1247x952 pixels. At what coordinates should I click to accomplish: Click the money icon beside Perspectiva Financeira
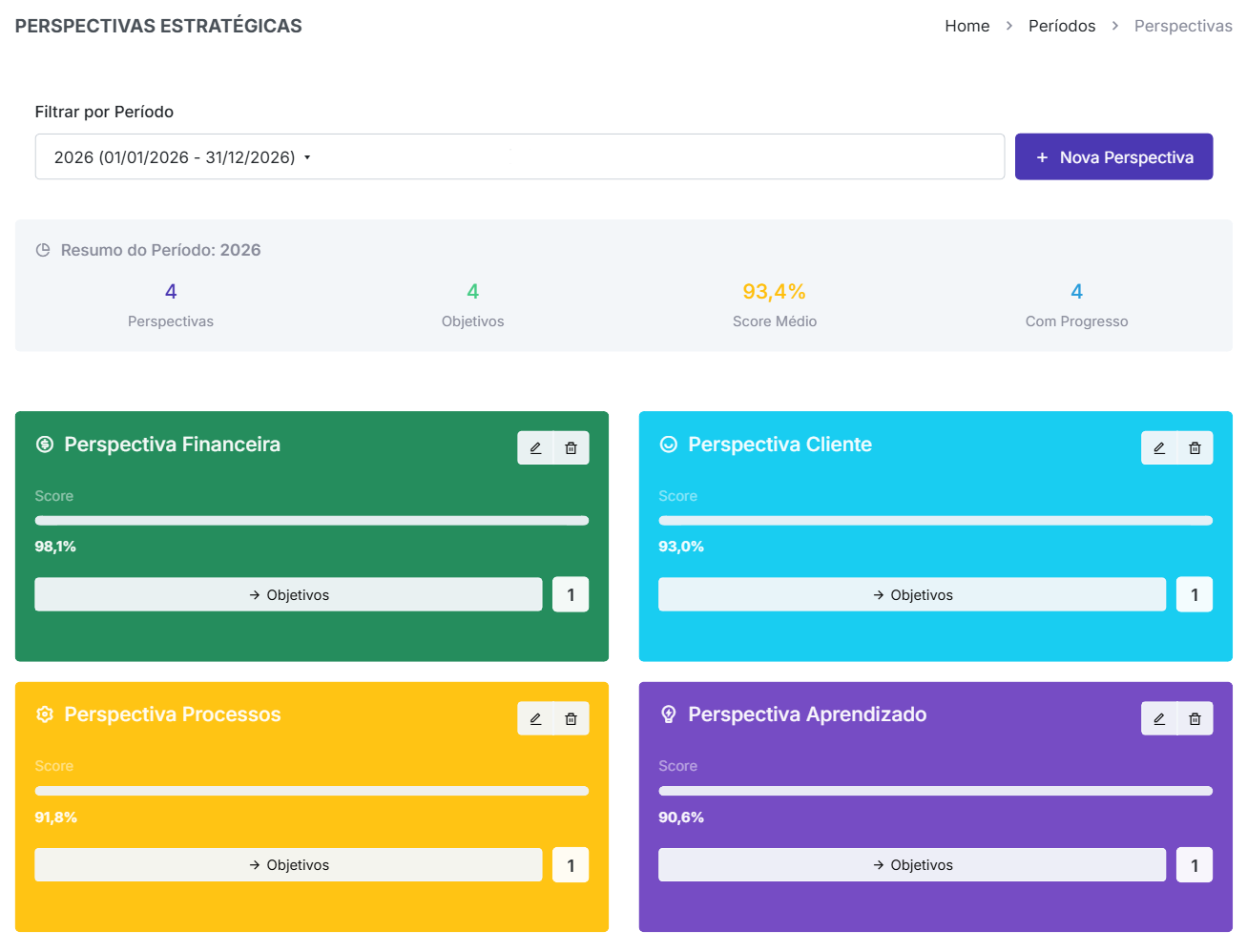coord(45,445)
